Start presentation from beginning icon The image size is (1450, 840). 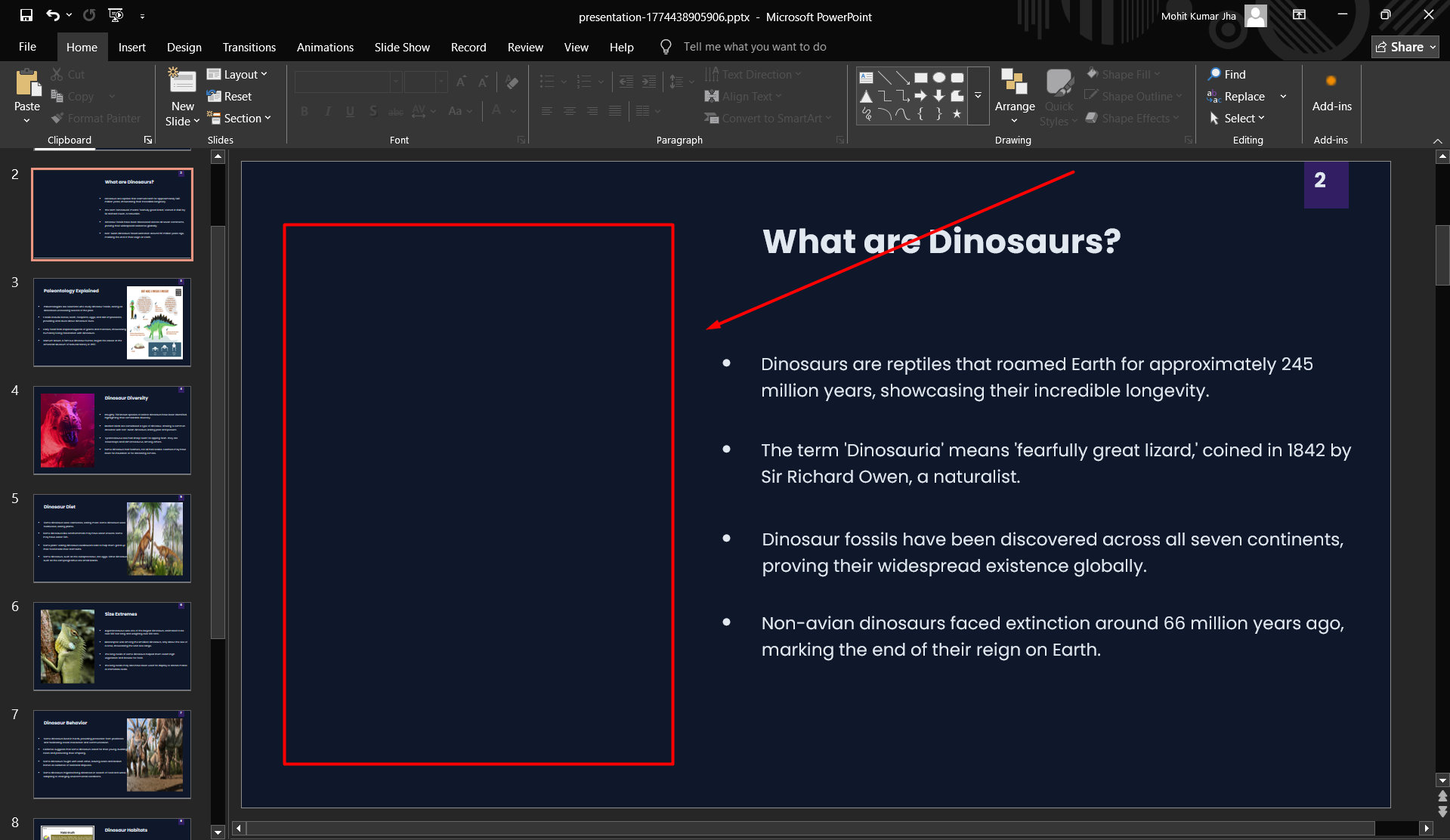116,15
